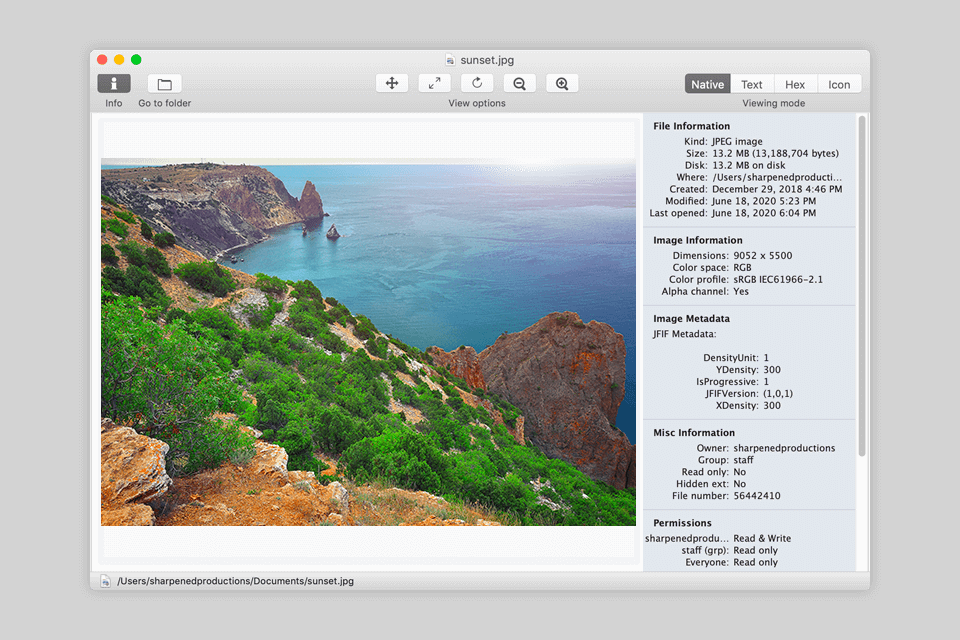Zoom in with the plus magnifier

coord(562,83)
